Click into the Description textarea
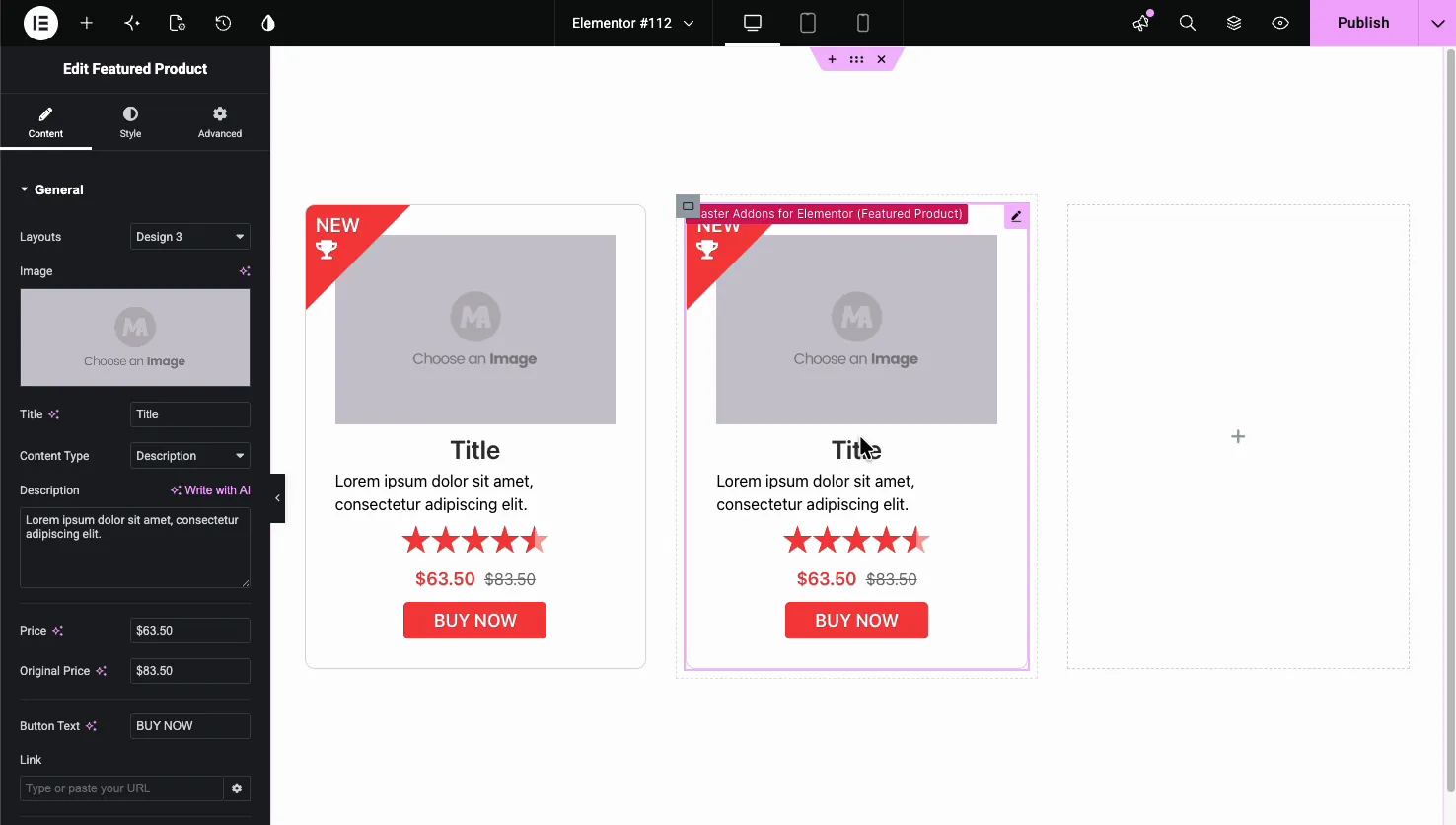Image resolution: width=1456 pixels, height=825 pixels. [135, 548]
